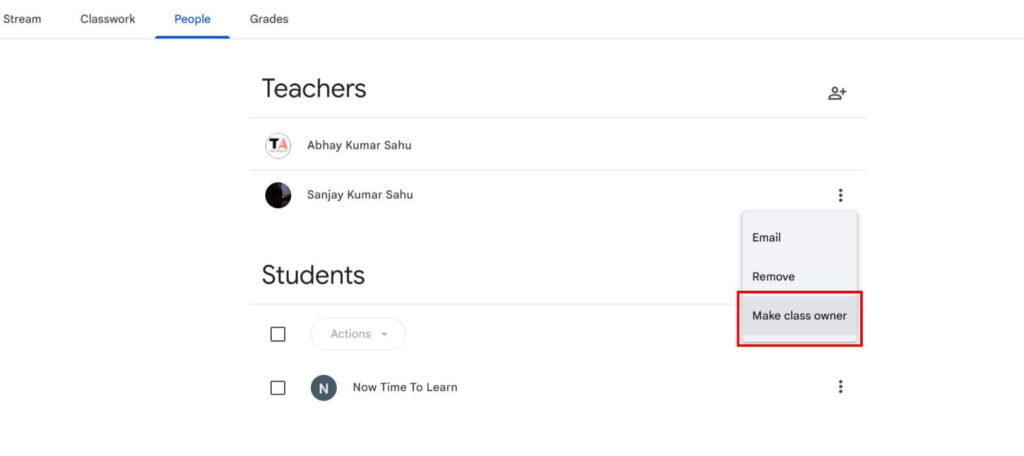The width and height of the screenshot is (1024, 456).
Task: Click the N avatar of the student
Action: pyautogui.click(x=324, y=387)
